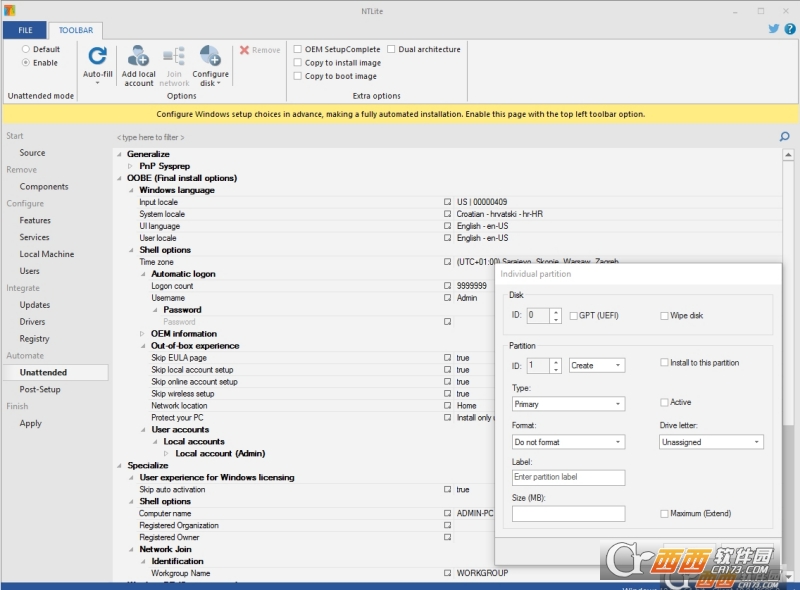Click the Remove red X button
Screen dimensions: 800x590
[x=260, y=50]
